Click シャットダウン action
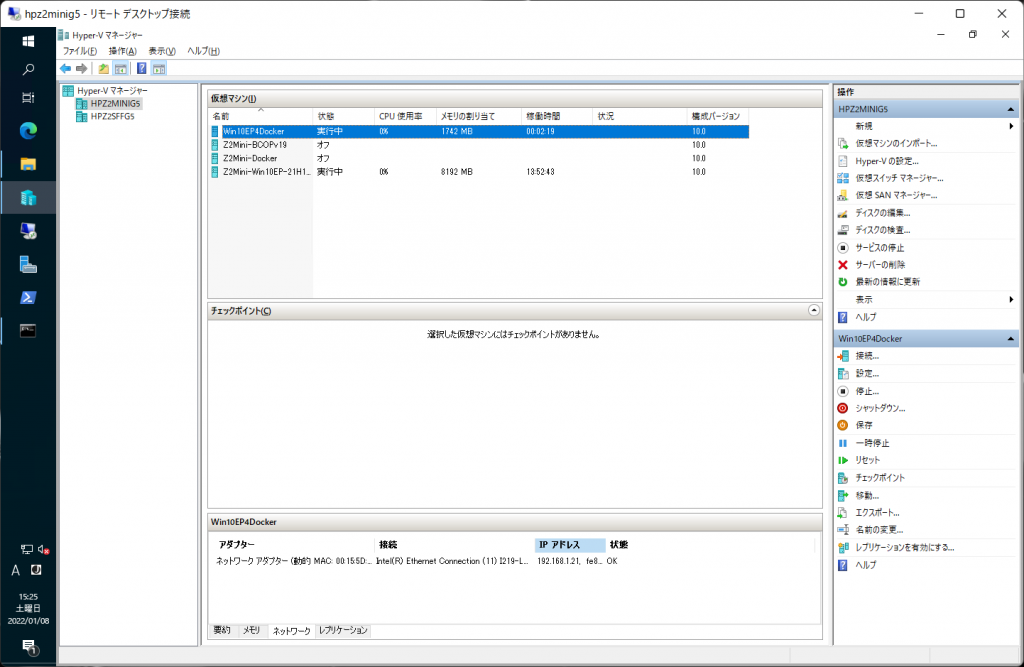 pos(880,408)
